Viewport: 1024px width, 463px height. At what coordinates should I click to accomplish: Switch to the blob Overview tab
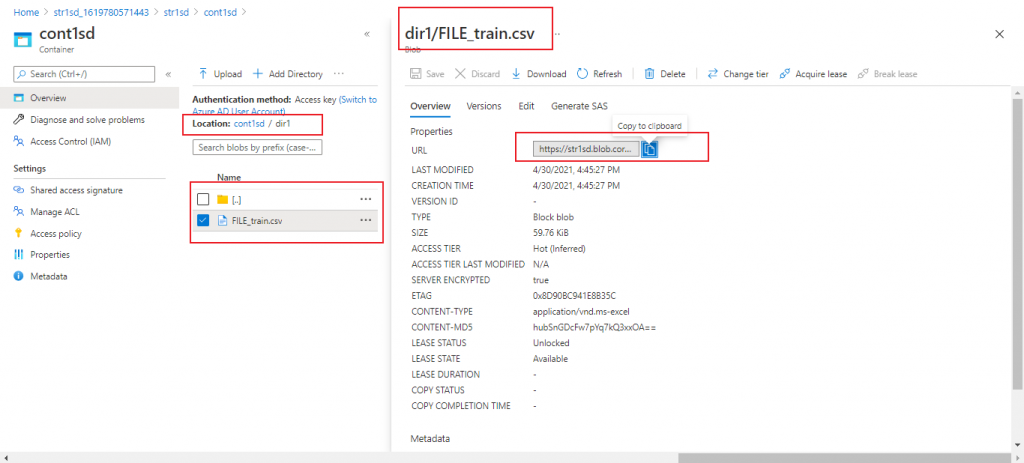click(430, 106)
